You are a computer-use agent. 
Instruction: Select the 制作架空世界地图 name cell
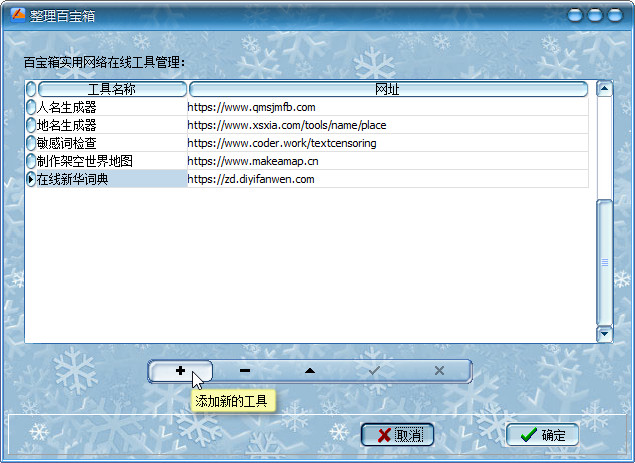click(110, 161)
